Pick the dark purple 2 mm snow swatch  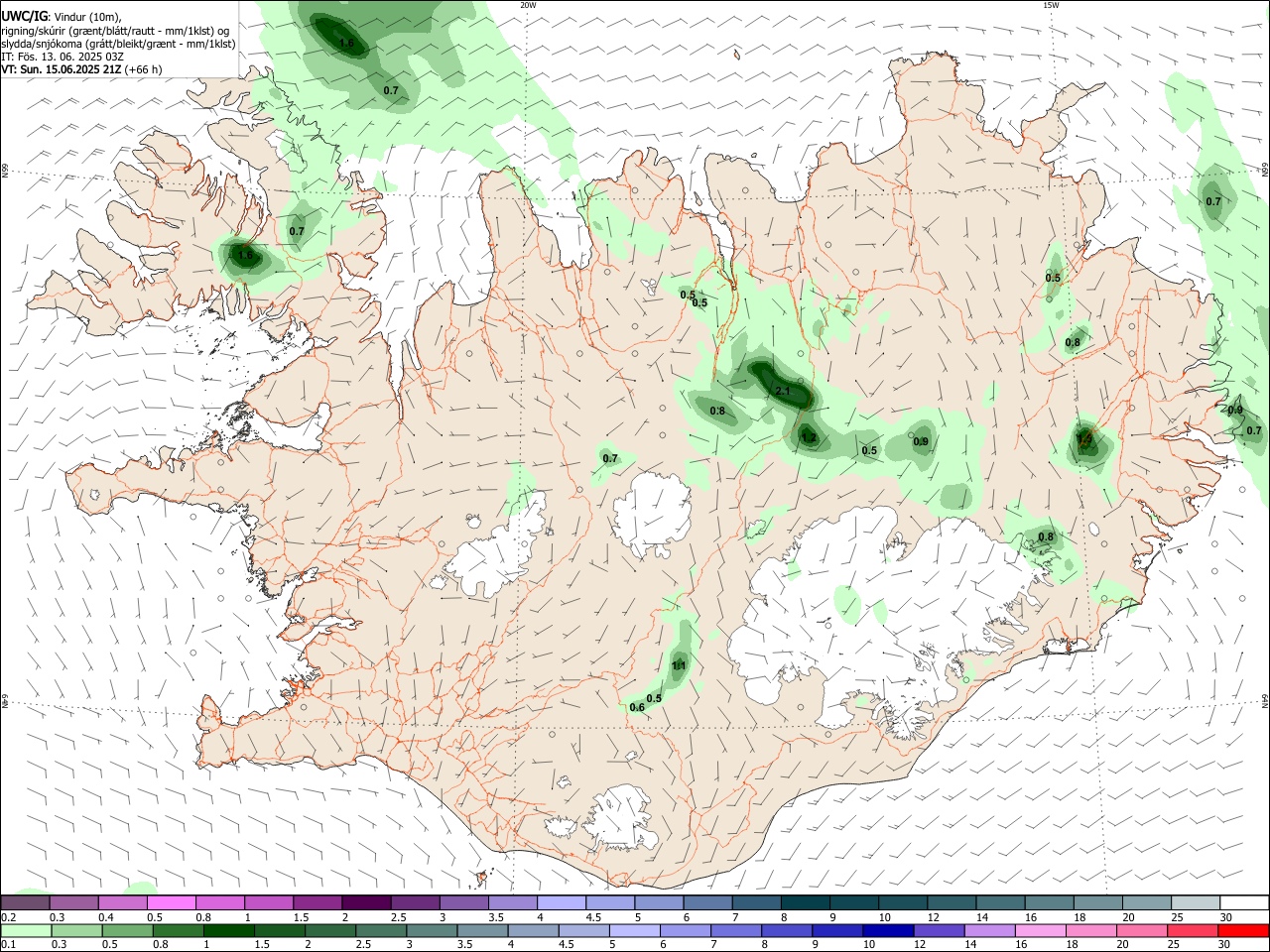click(x=365, y=902)
